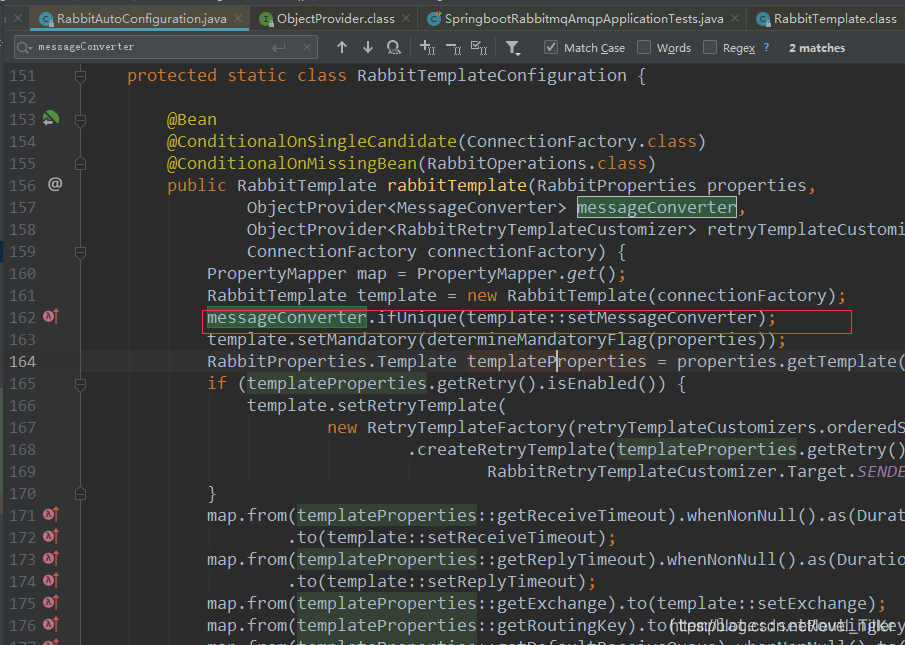The height and width of the screenshot is (645, 905).
Task: Click lambda gutter icon on line 171
Action: point(51,514)
